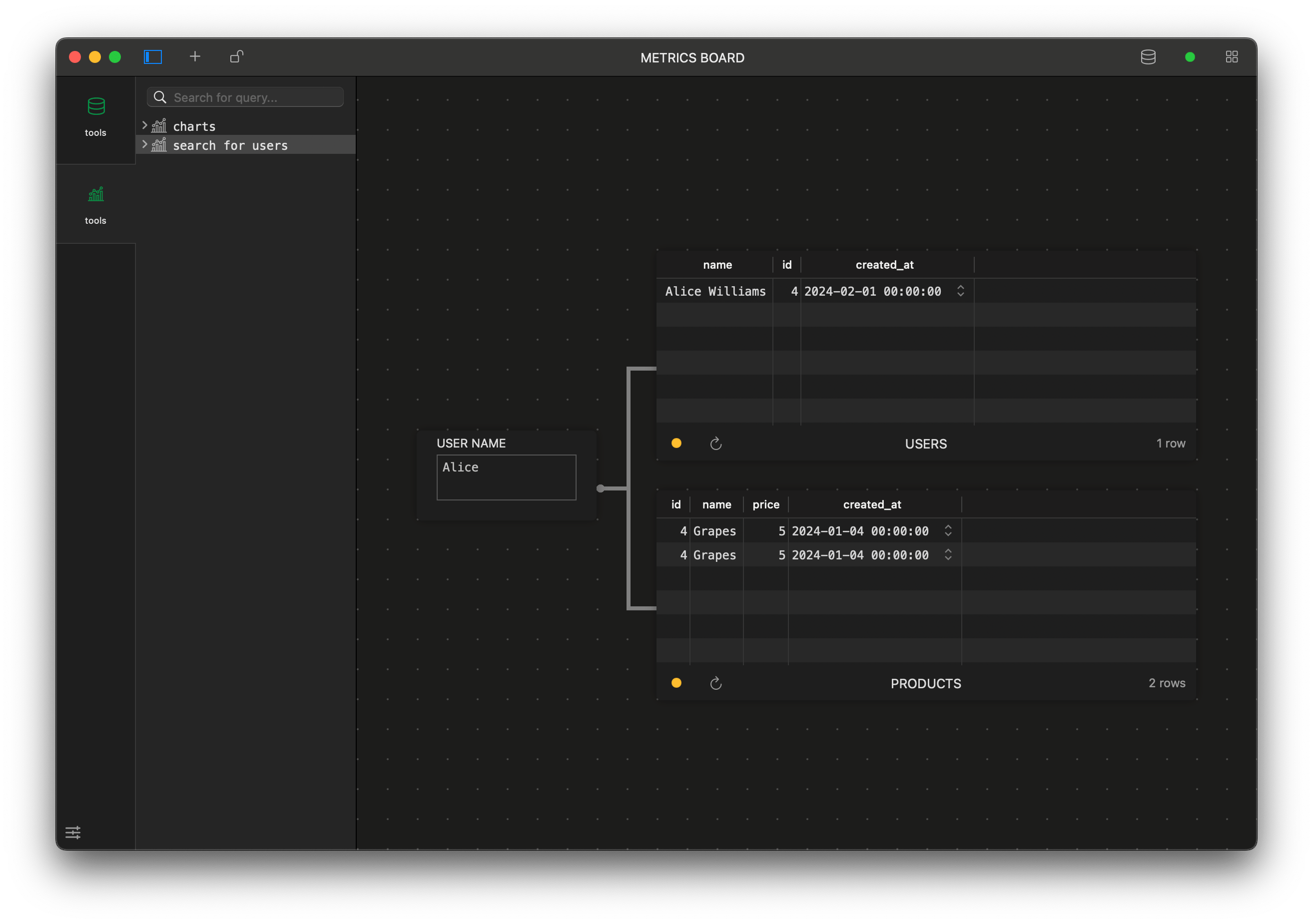Select the Alice Williams cell
This screenshot has height=924, width=1313.
pyautogui.click(x=715, y=291)
